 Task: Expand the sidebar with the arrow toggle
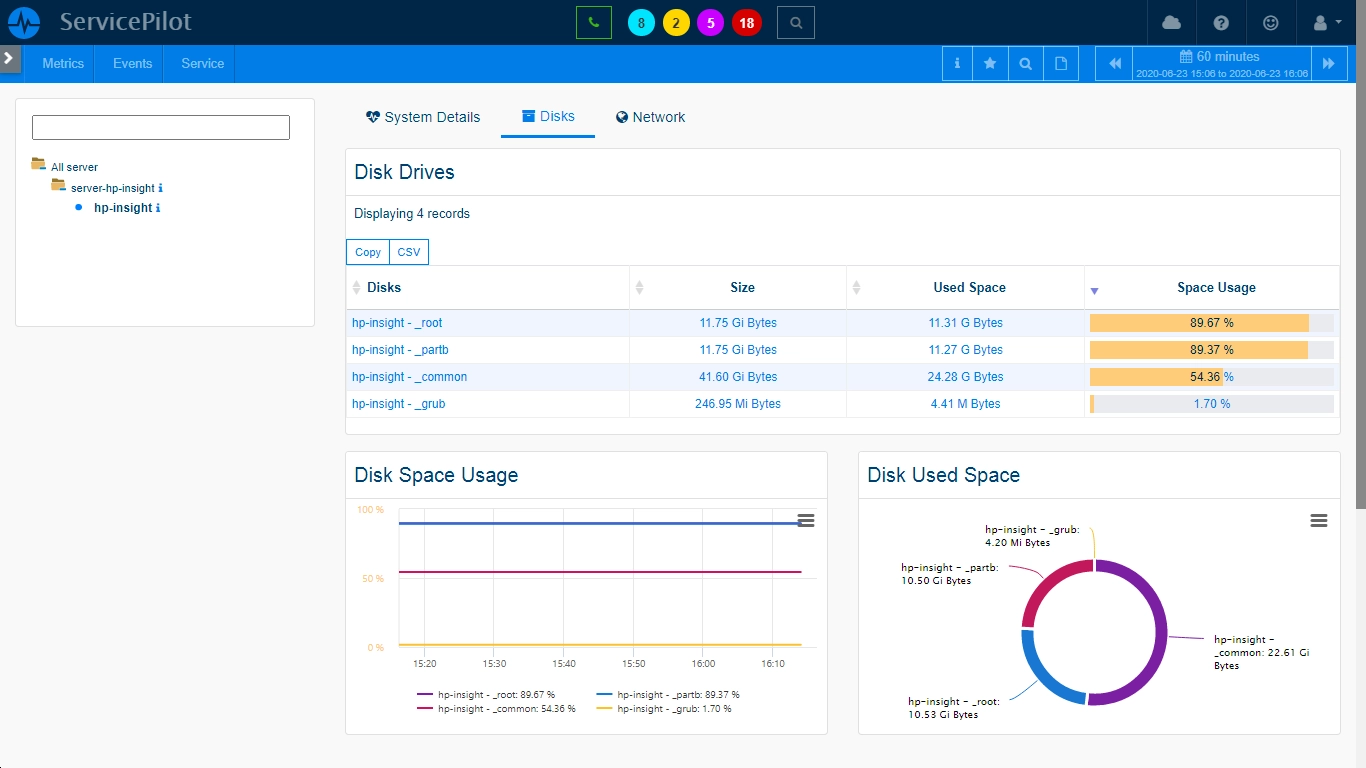[10, 59]
